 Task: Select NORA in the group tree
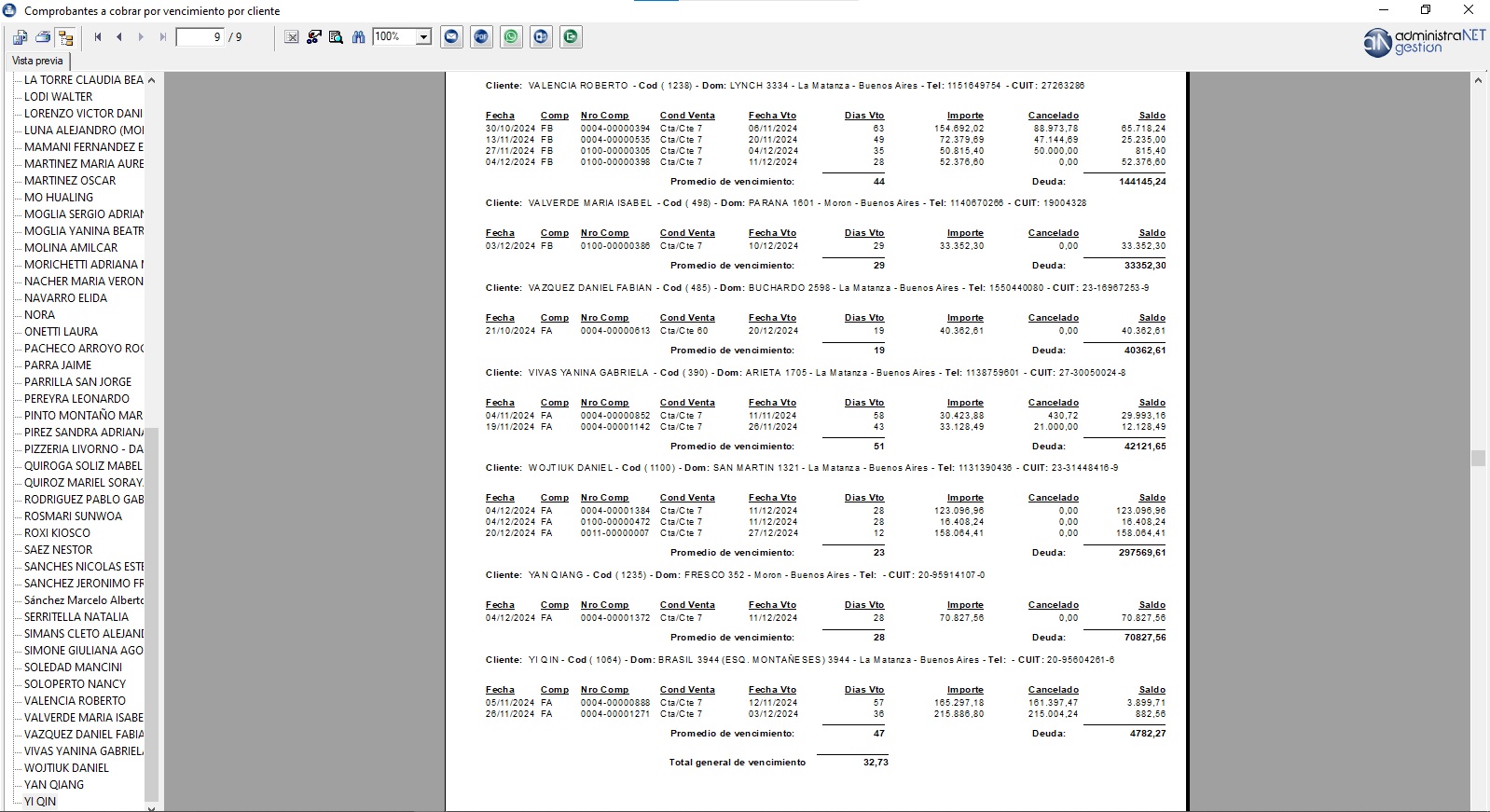click(39, 315)
